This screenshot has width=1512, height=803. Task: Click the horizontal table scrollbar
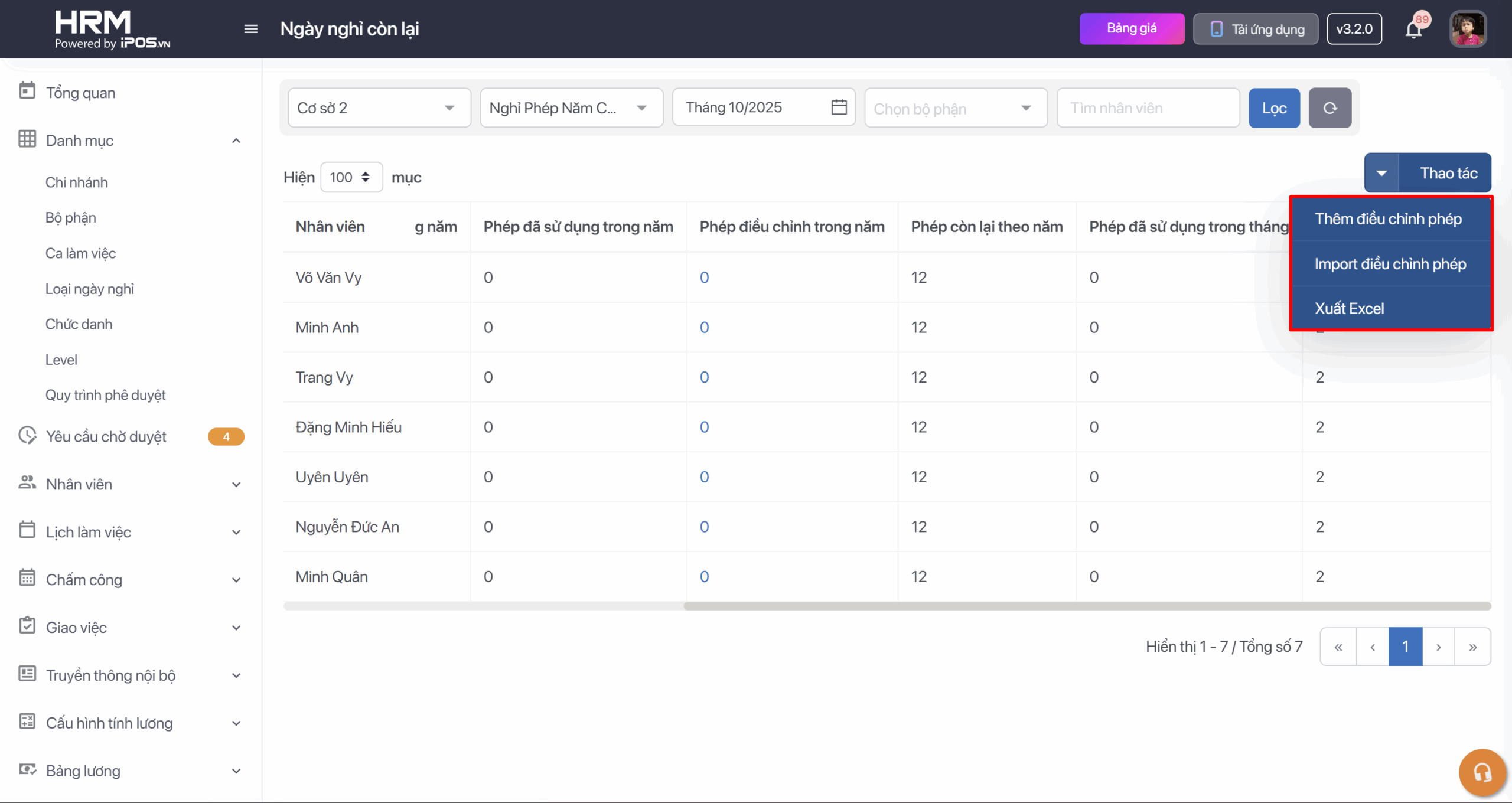(1087, 606)
